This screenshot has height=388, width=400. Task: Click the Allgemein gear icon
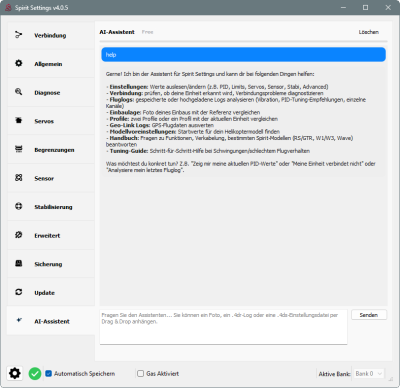coord(19,63)
